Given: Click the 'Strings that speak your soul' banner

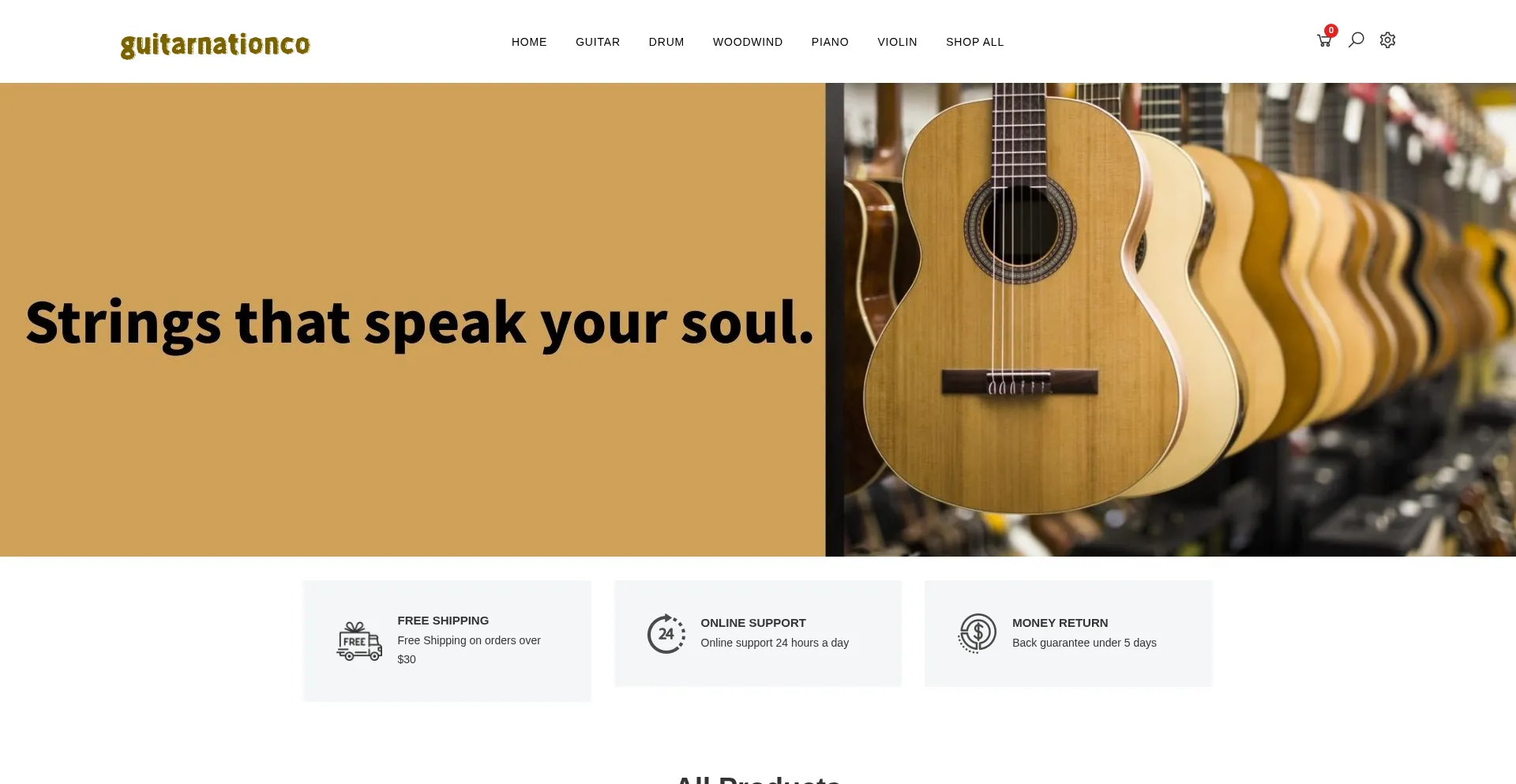Looking at the screenshot, I should (419, 323).
